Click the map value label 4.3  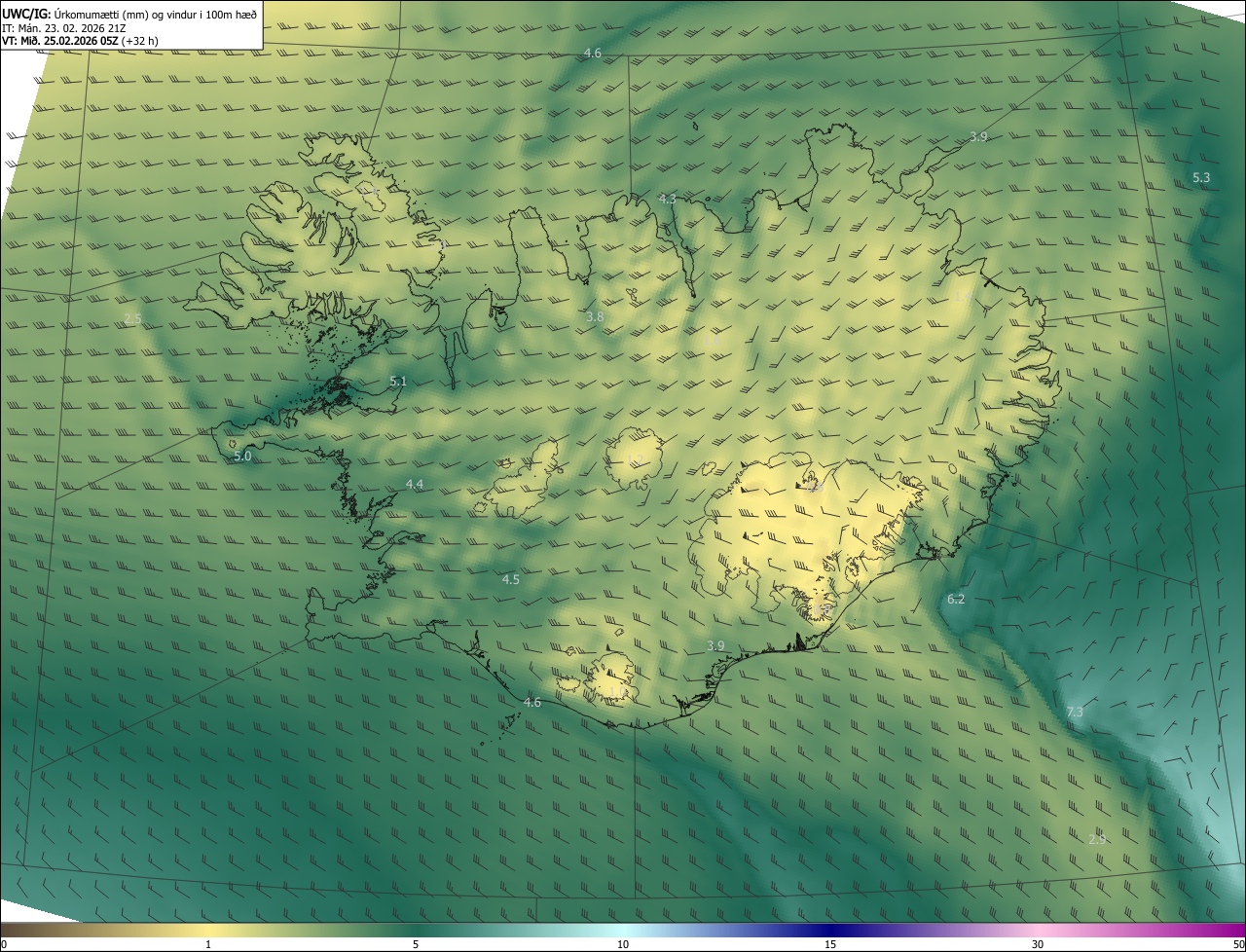click(x=667, y=199)
